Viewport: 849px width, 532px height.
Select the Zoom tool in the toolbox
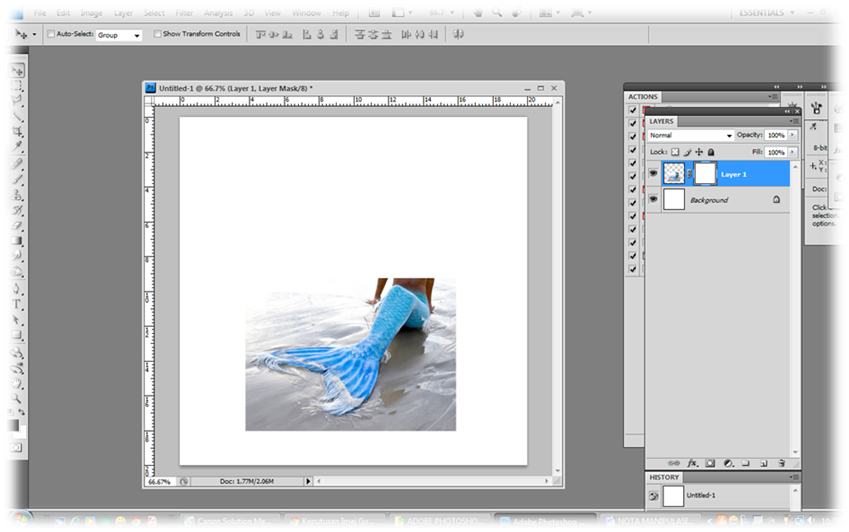(17, 399)
